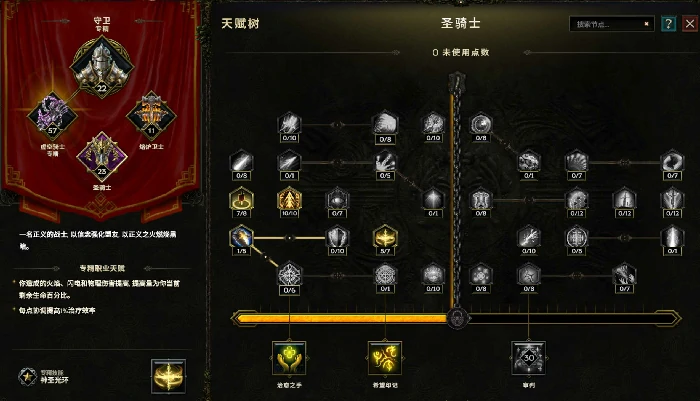The width and height of the screenshot is (700, 401).
Task: Focus the node search input field
Action: click(607, 24)
